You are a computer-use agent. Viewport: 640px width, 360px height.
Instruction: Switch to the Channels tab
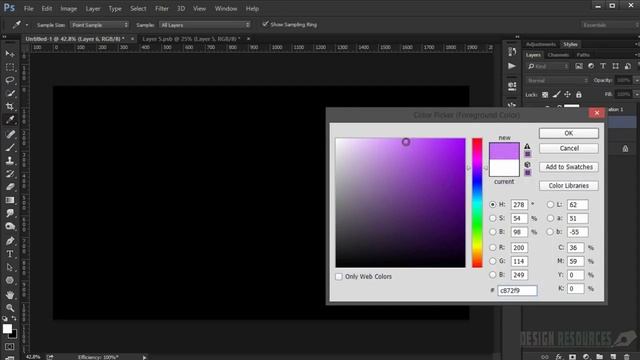(x=558, y=55)
